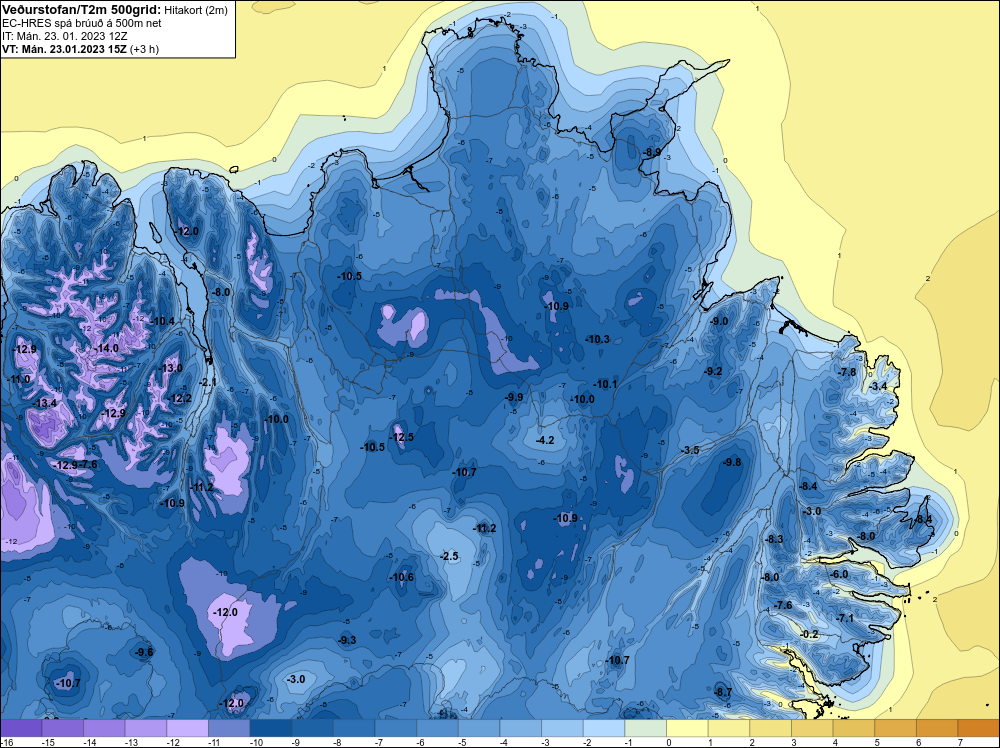Click the -14.0 temperature value on map
1000x748 pixels.
pyautogui.click(x=107, y=348)
